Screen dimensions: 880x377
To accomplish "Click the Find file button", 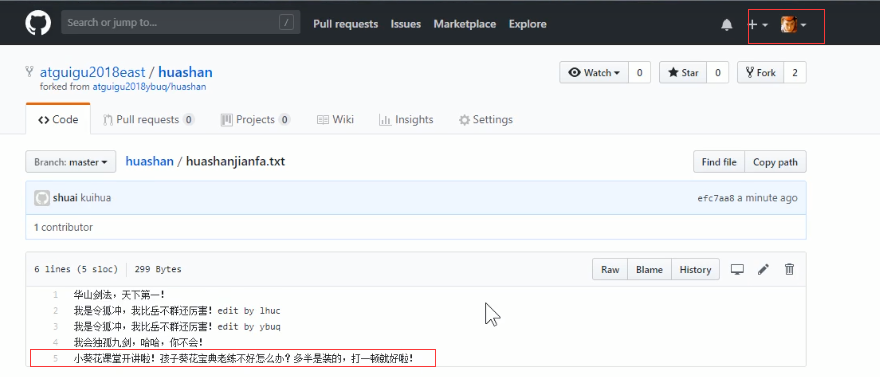I will click(719, 162).
